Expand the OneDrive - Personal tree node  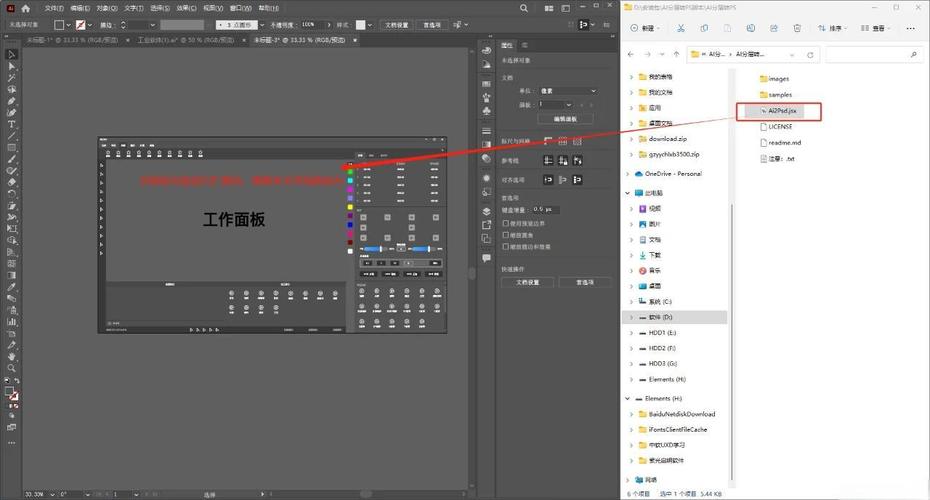[x=630, y=174]
